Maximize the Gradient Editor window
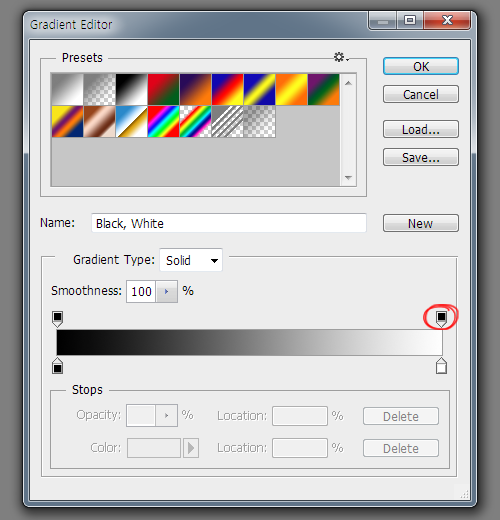The height and width of the screenshot is (520, 500). click(x=410, y=21)
